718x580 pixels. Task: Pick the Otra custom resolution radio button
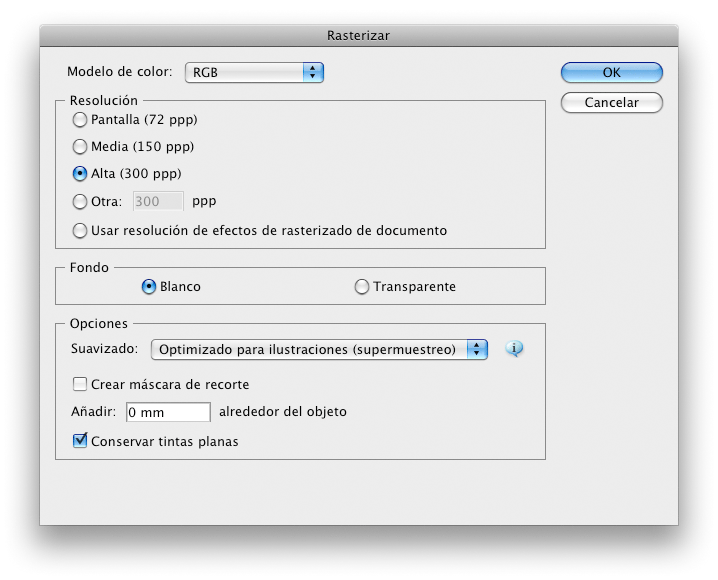(80, 202)
